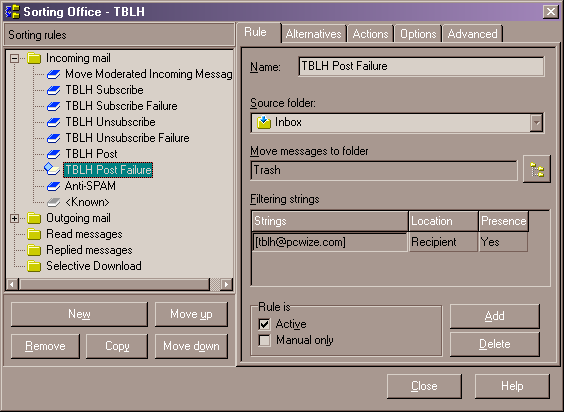Click the Replied messages folder icon
564x412 pixels.
pos(34,250)
